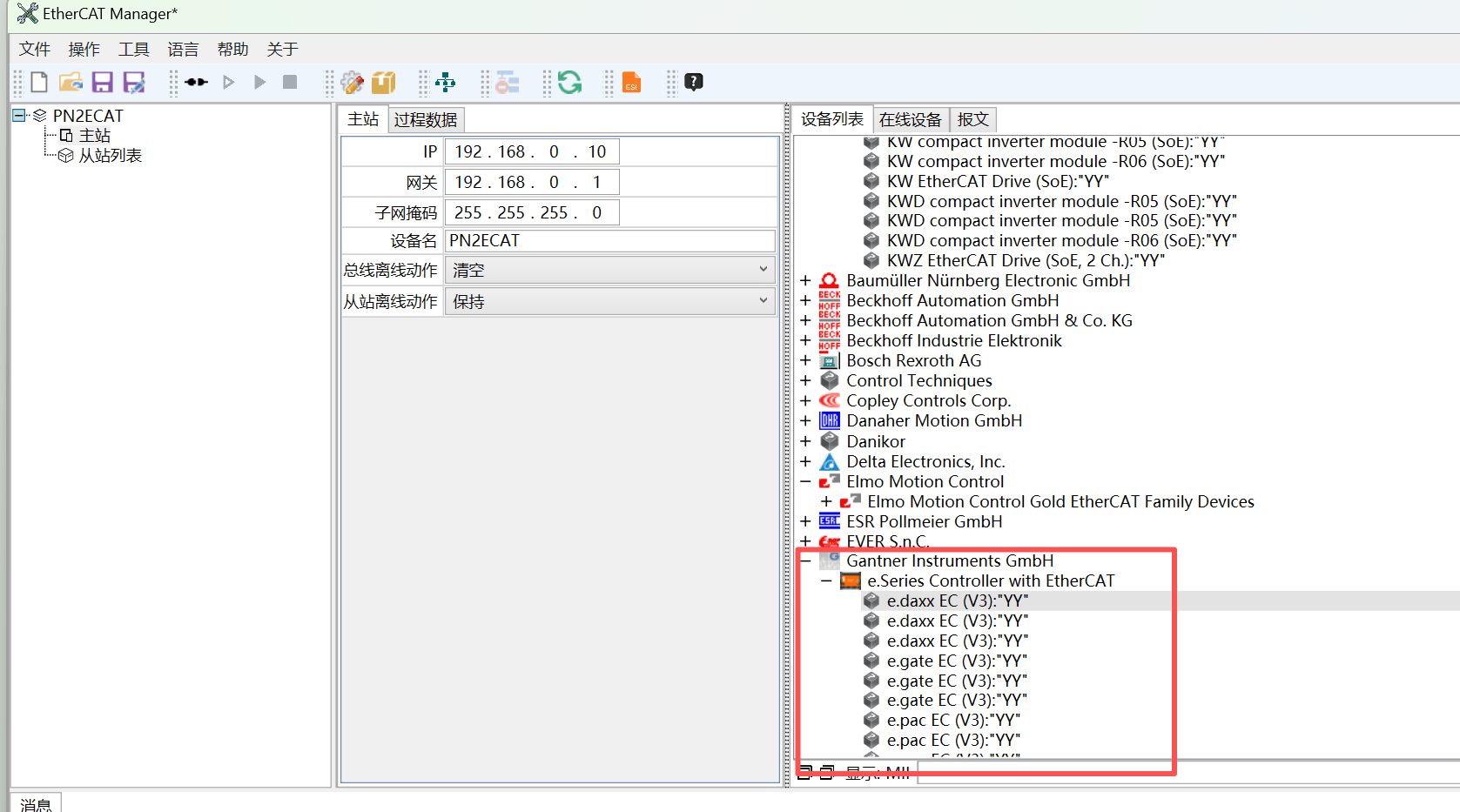This screenshot has width=1460, height=812.
Task: Switch to the 主站 tab
Action: point(363,119)
